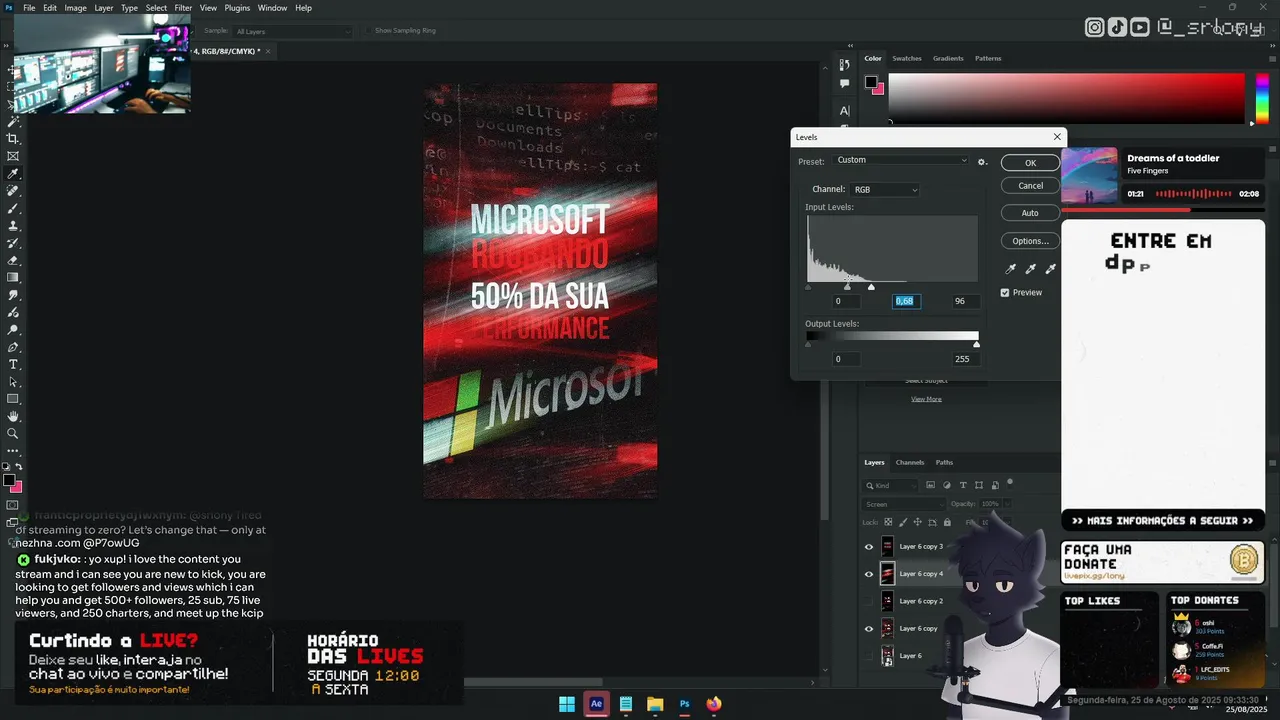Select the Hand tool
Screen dimensions: 1280x720
tap(13, 416)
